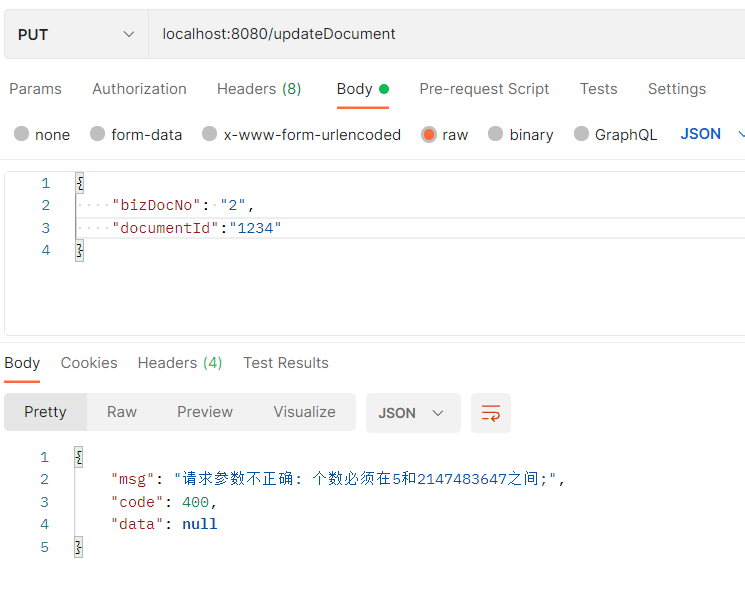Open request body JSON format dropdown
Viewport: 745px width, 591px height.
point(711,134)
